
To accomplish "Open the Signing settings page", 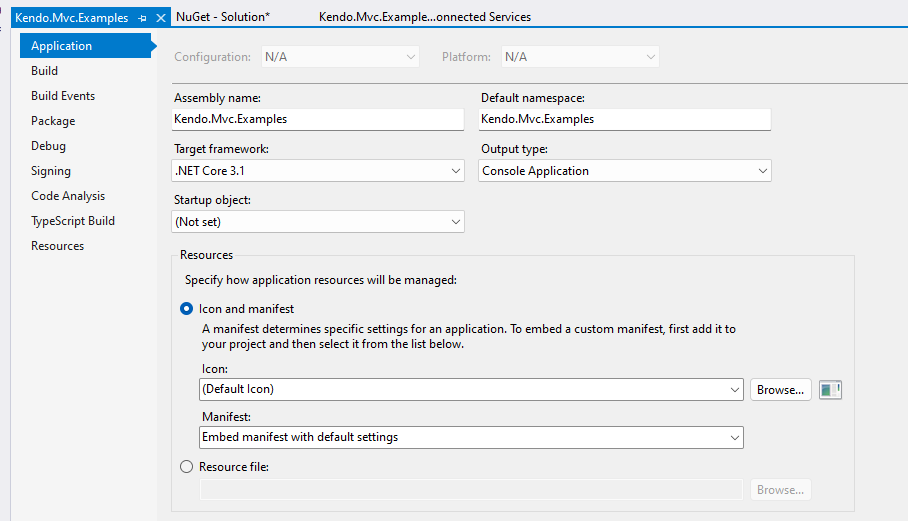I will pyautogui.click(x=51, y=171).
